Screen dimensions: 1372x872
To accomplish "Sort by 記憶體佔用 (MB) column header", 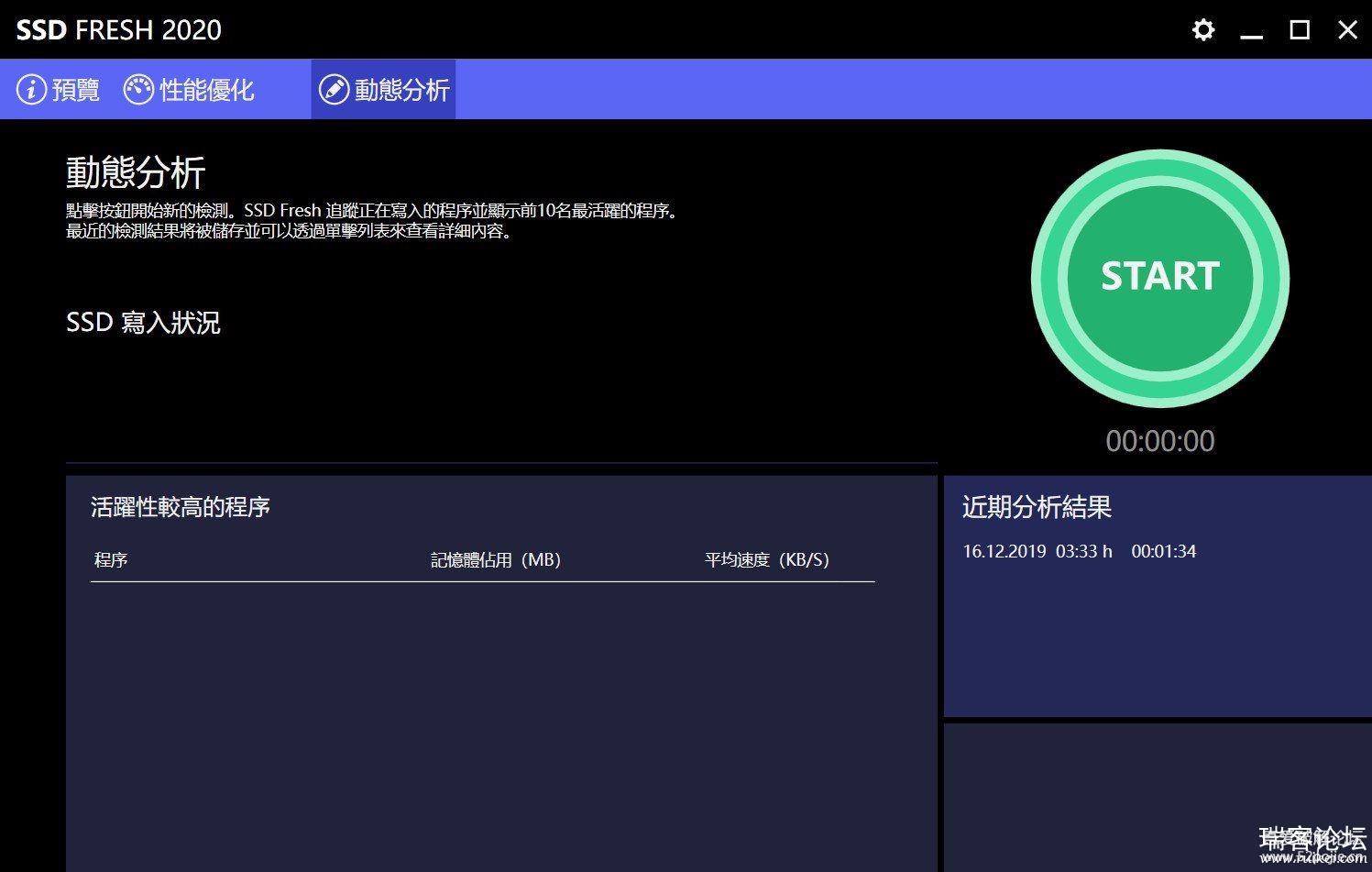I will pos(495,559).
